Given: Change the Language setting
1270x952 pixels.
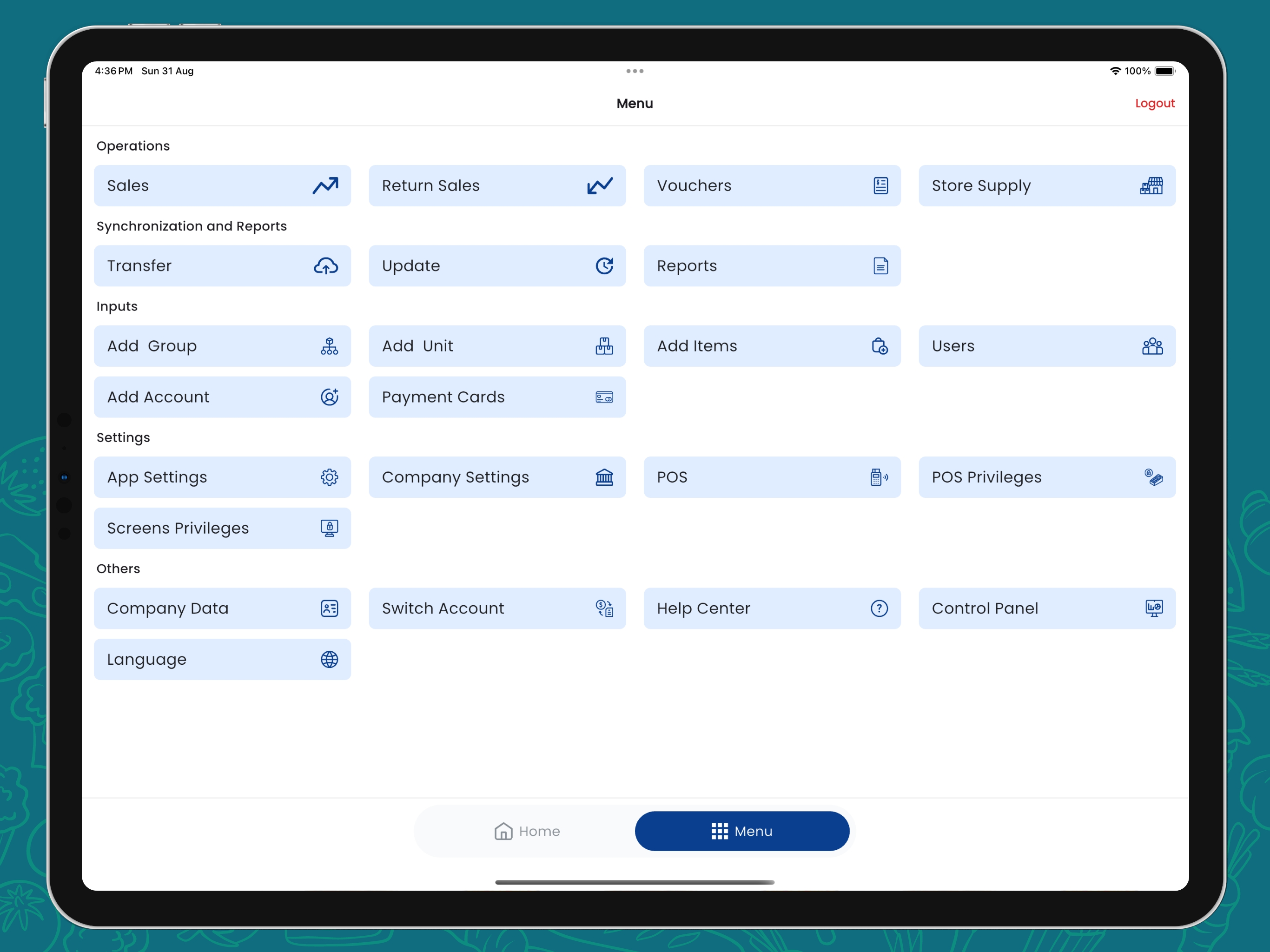Looking at the screenshot, I should [x=222, y=659].
